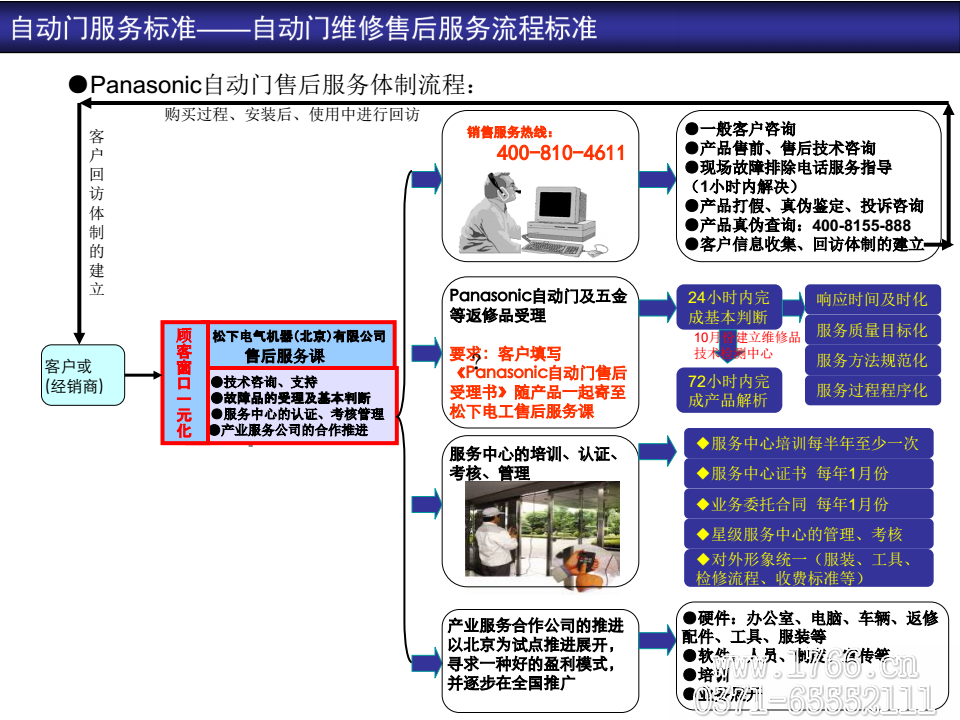Screen dimensions: 960x720
Task: Click the 400-810-4611 hotline number
Action: pos(560,153)
